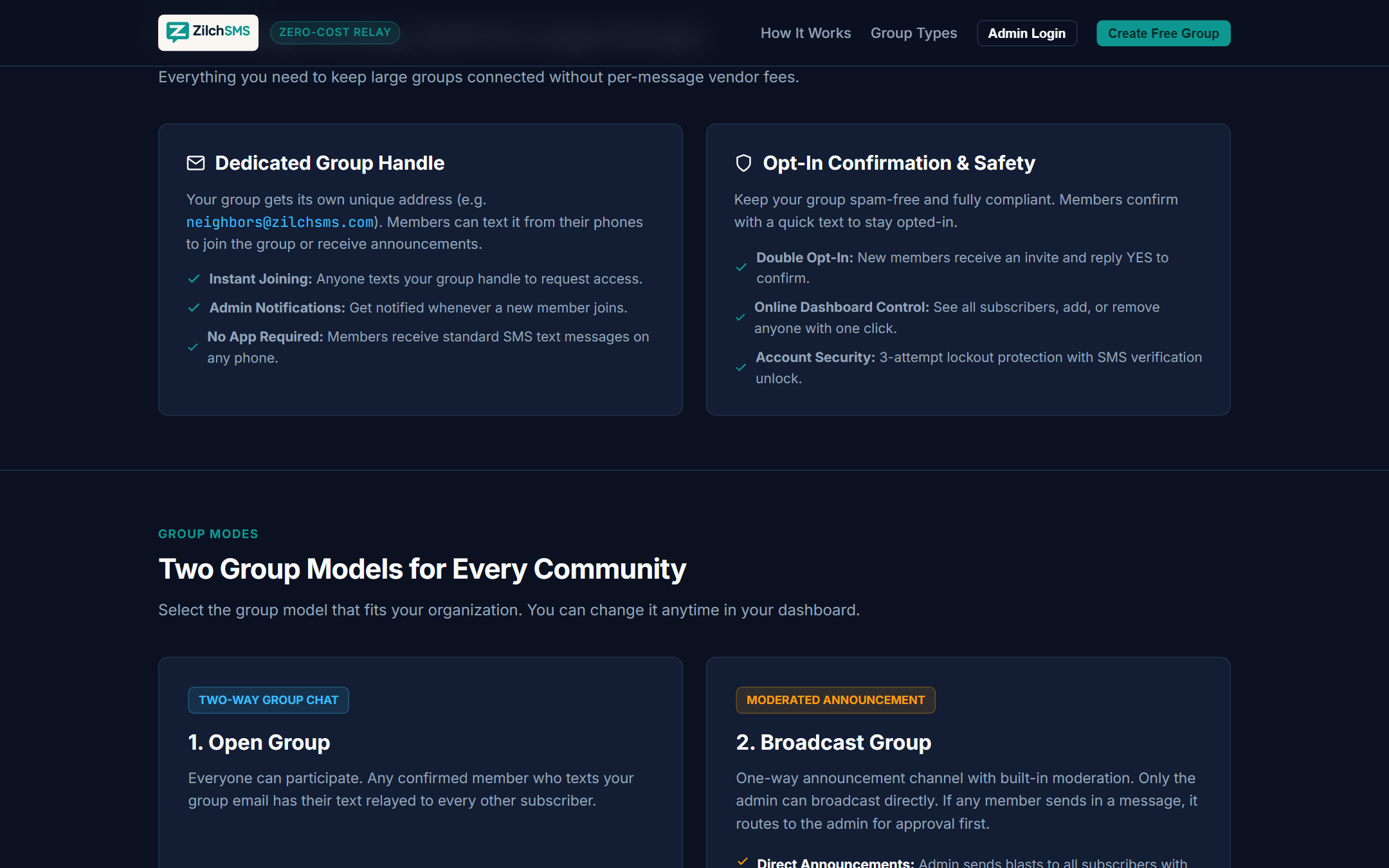Viewport: 1389px width, 868px height.
Task: Click the Double Opt-In bullet text
Action: (x=962, y=267)
